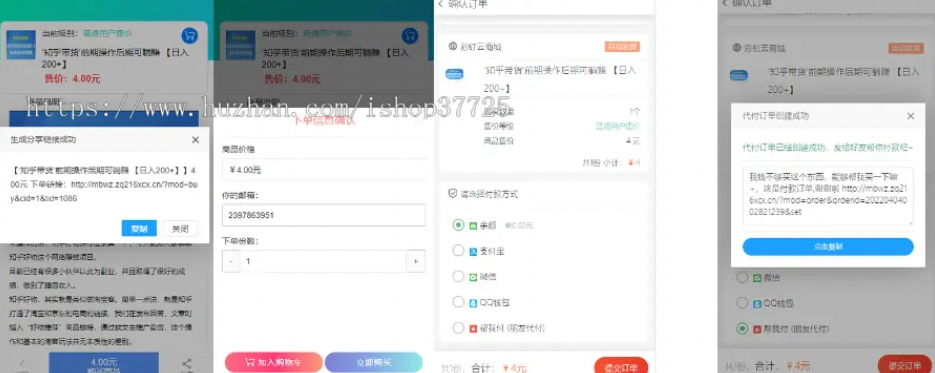Click the 商品价格 field showing ¥4.00元
Image resolution: width=935 pixels, height=373 pixels.
(x=324, y=170)
